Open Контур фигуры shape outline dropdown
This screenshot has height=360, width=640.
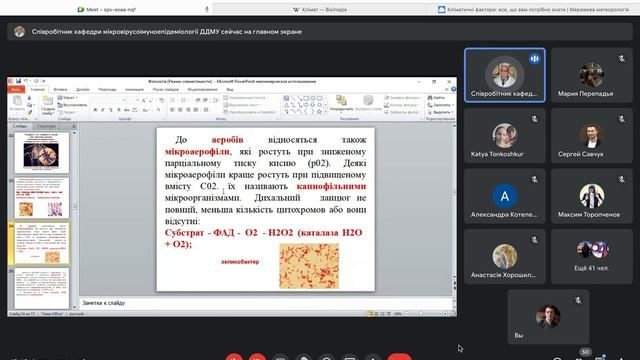coord(401,105)
